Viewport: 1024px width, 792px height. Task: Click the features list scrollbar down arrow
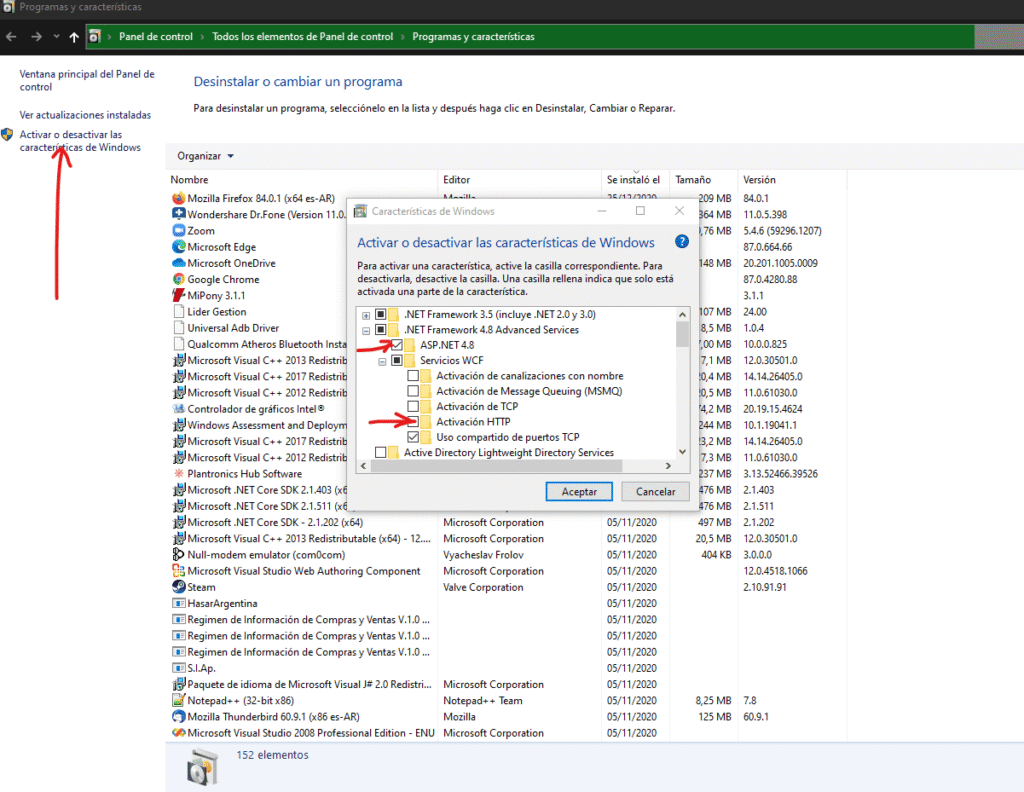pyautogui.click(x=682, y=452)
